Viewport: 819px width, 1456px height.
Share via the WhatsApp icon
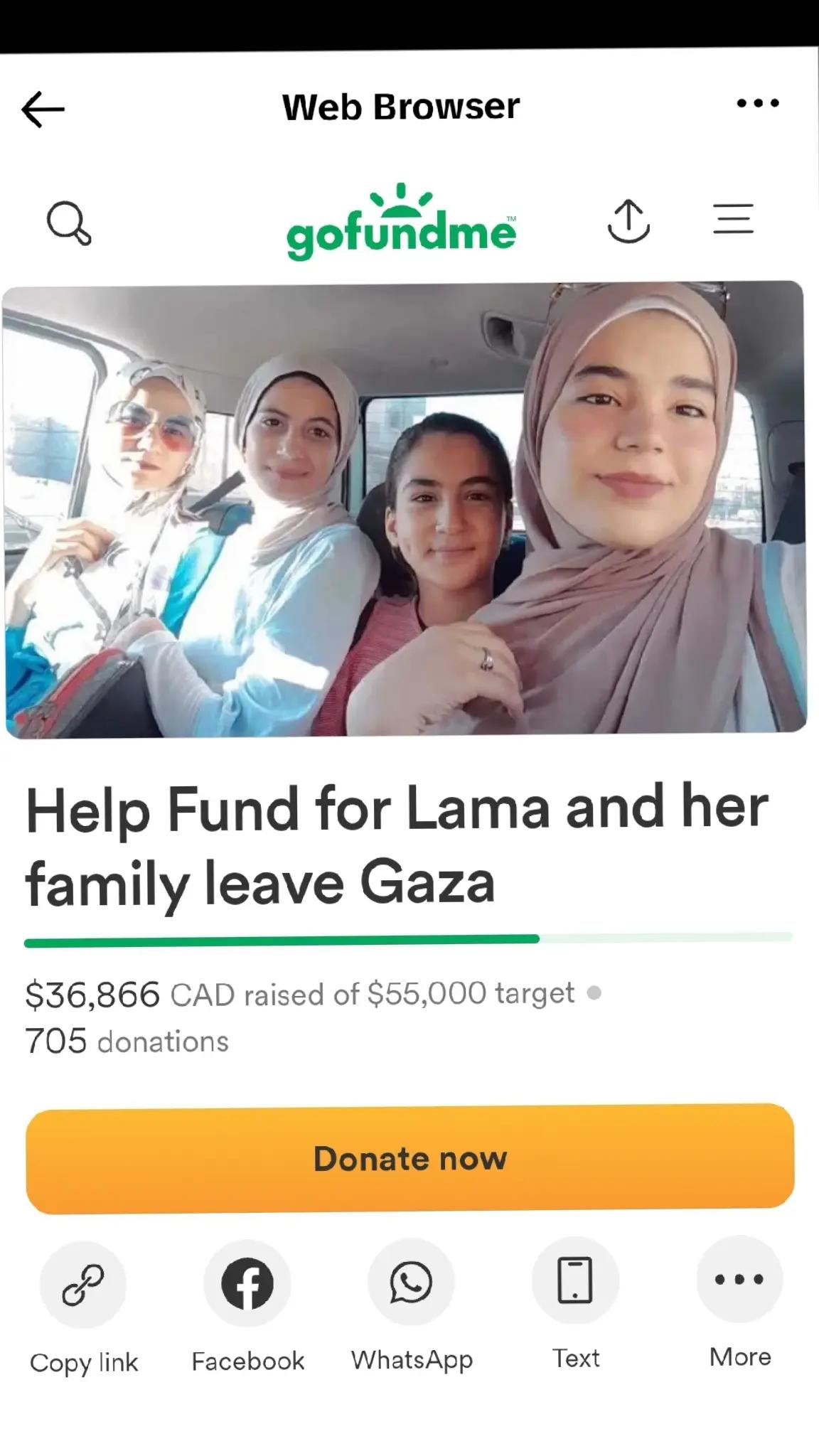click(411, 1283)
